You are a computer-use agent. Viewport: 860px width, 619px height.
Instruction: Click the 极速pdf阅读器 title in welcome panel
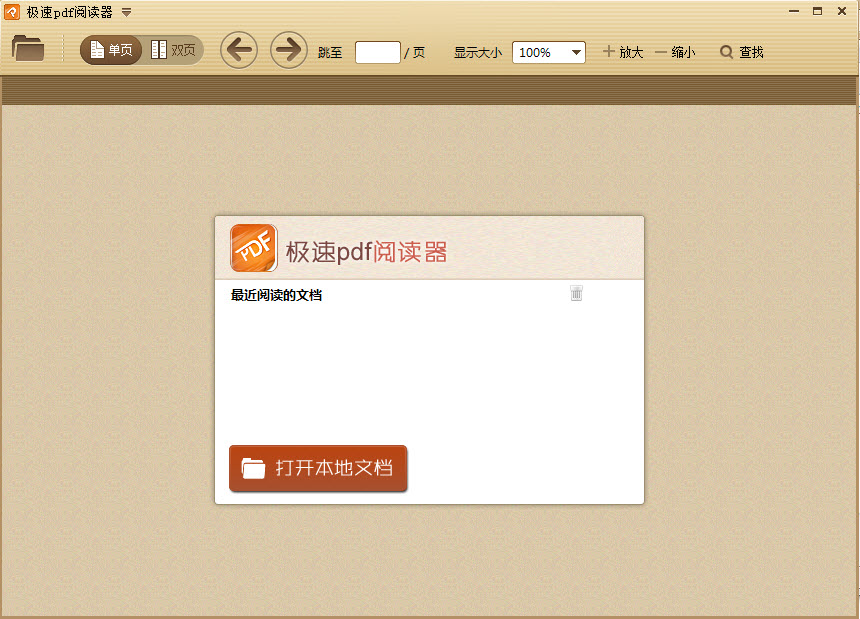click(366, 252)
